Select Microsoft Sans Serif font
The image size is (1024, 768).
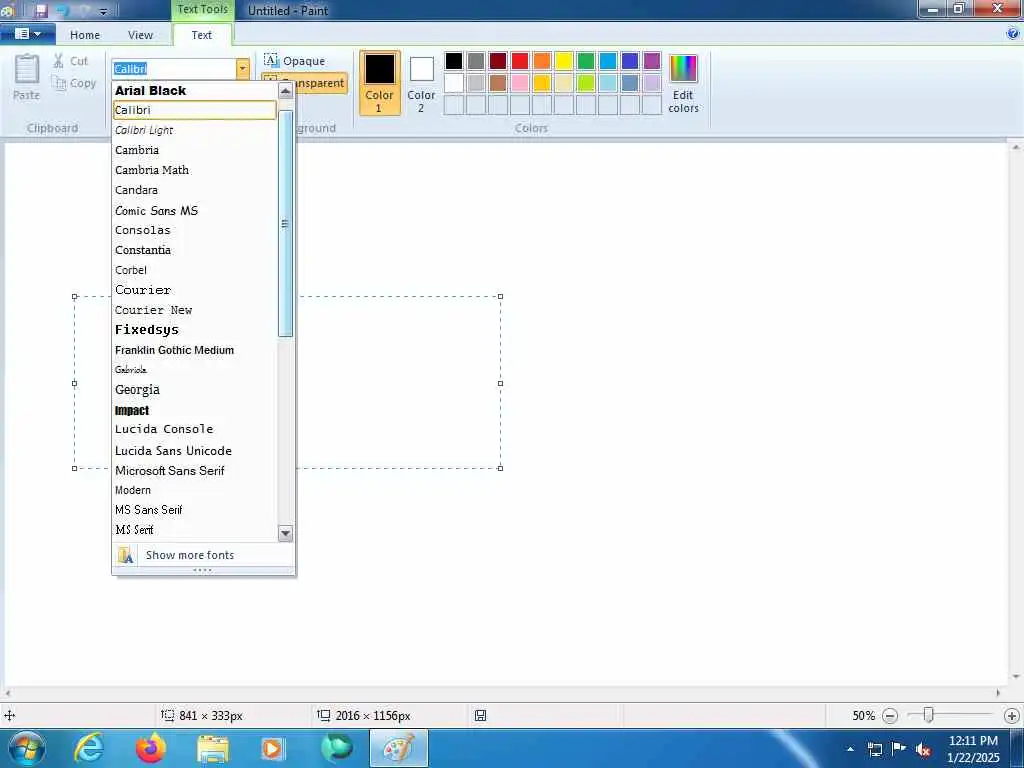tap(195, 470)
